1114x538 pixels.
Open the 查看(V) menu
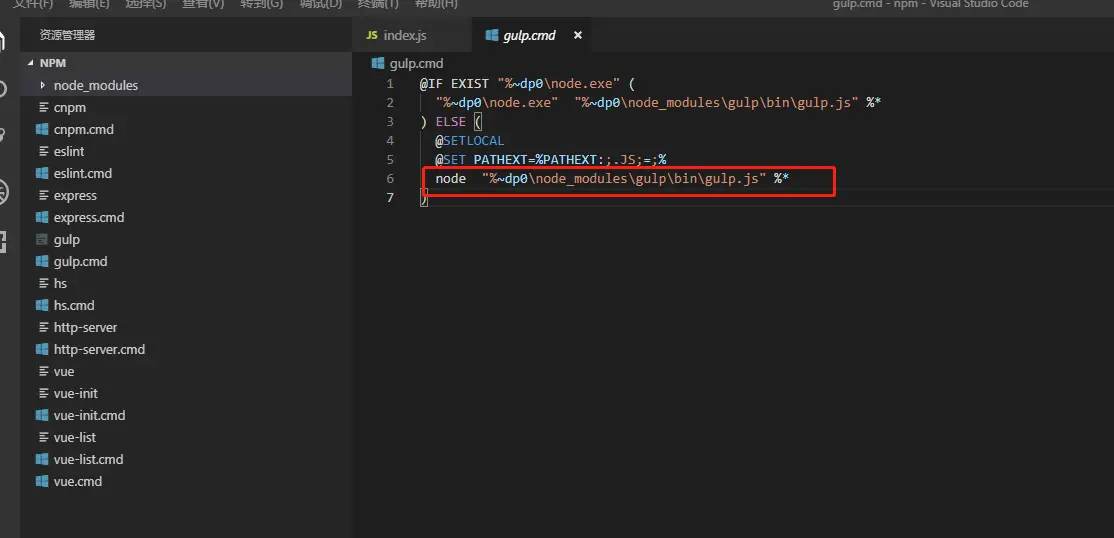coord(202,4)
